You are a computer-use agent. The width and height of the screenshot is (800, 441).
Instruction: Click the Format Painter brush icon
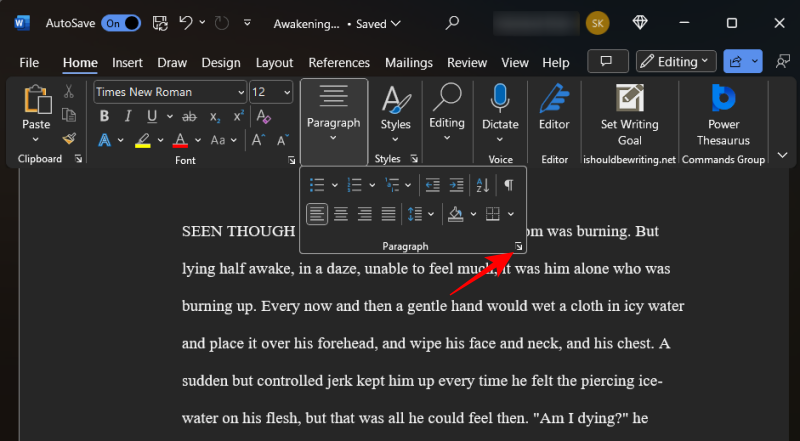pyautogui.click(x=69, y=140)
